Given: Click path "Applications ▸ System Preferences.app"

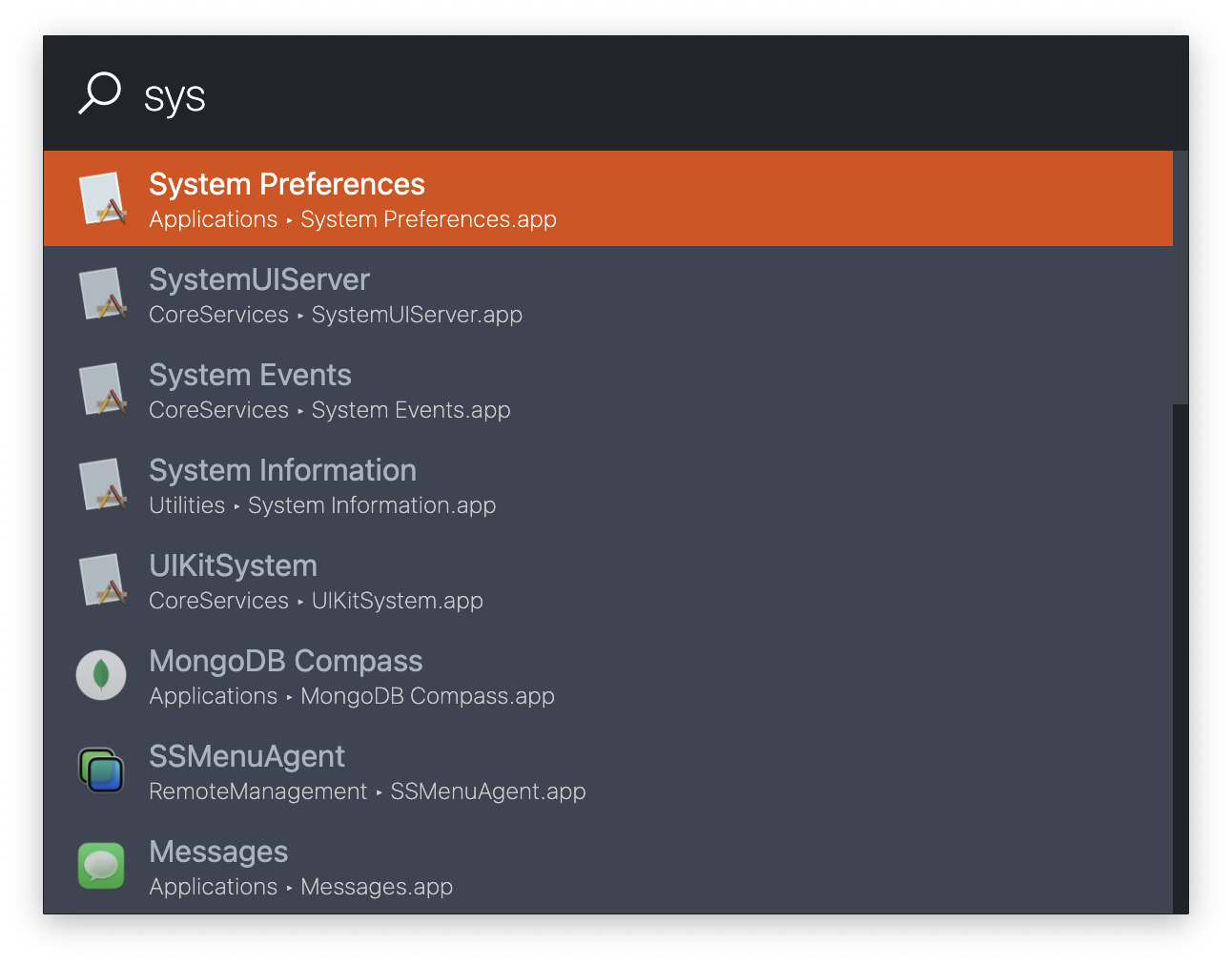Looking at the screenshot, I should tap(353, 219).
